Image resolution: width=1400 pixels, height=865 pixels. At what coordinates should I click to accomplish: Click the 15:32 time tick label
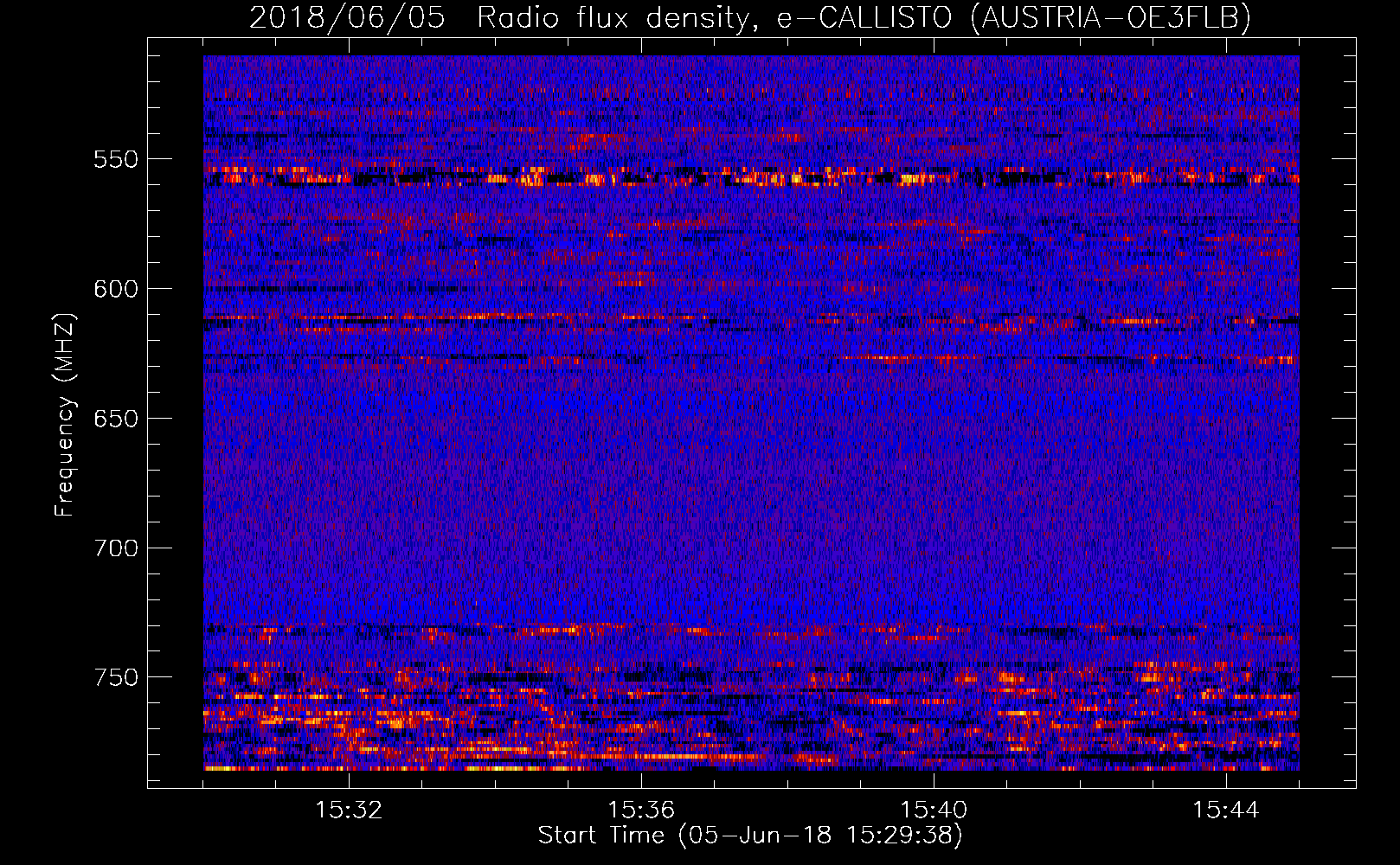point(349,811)
